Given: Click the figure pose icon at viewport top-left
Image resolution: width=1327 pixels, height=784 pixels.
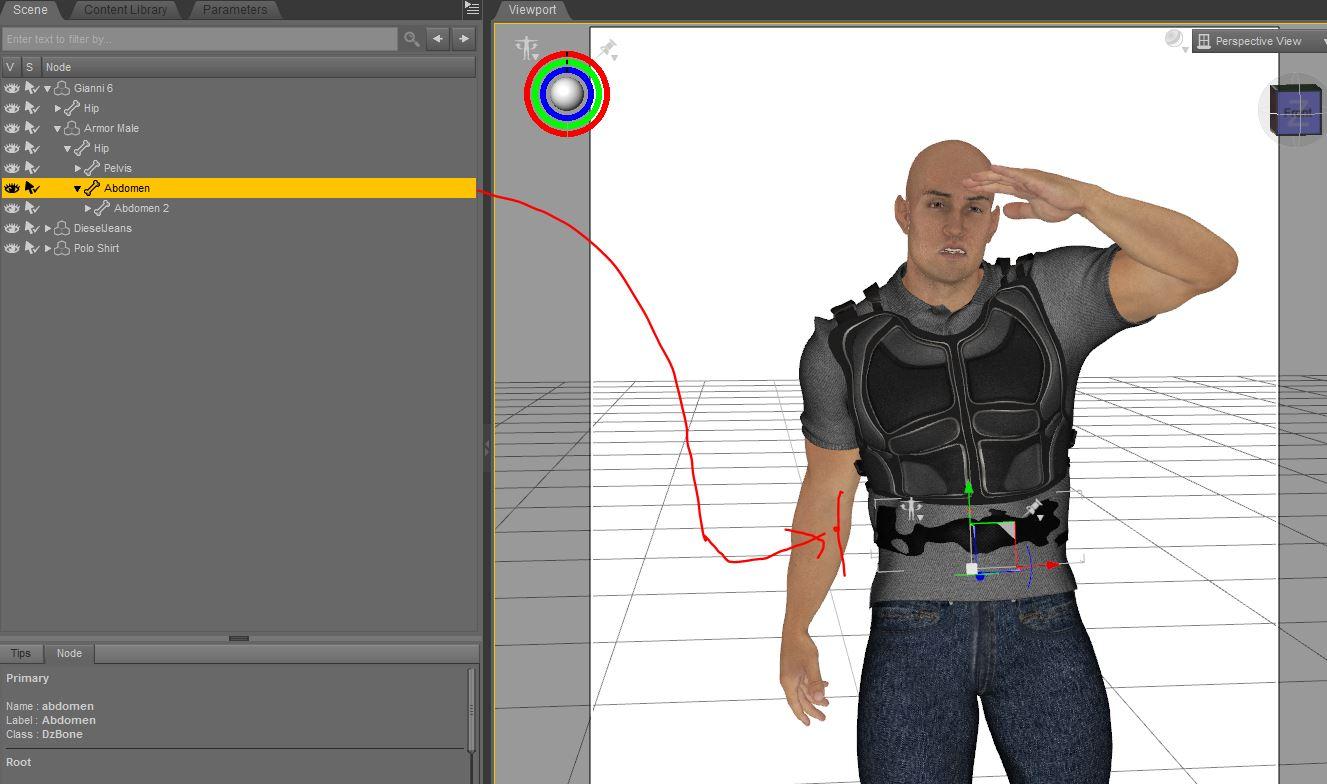Looking at the screenshot, I should click(x=526, y=48).
